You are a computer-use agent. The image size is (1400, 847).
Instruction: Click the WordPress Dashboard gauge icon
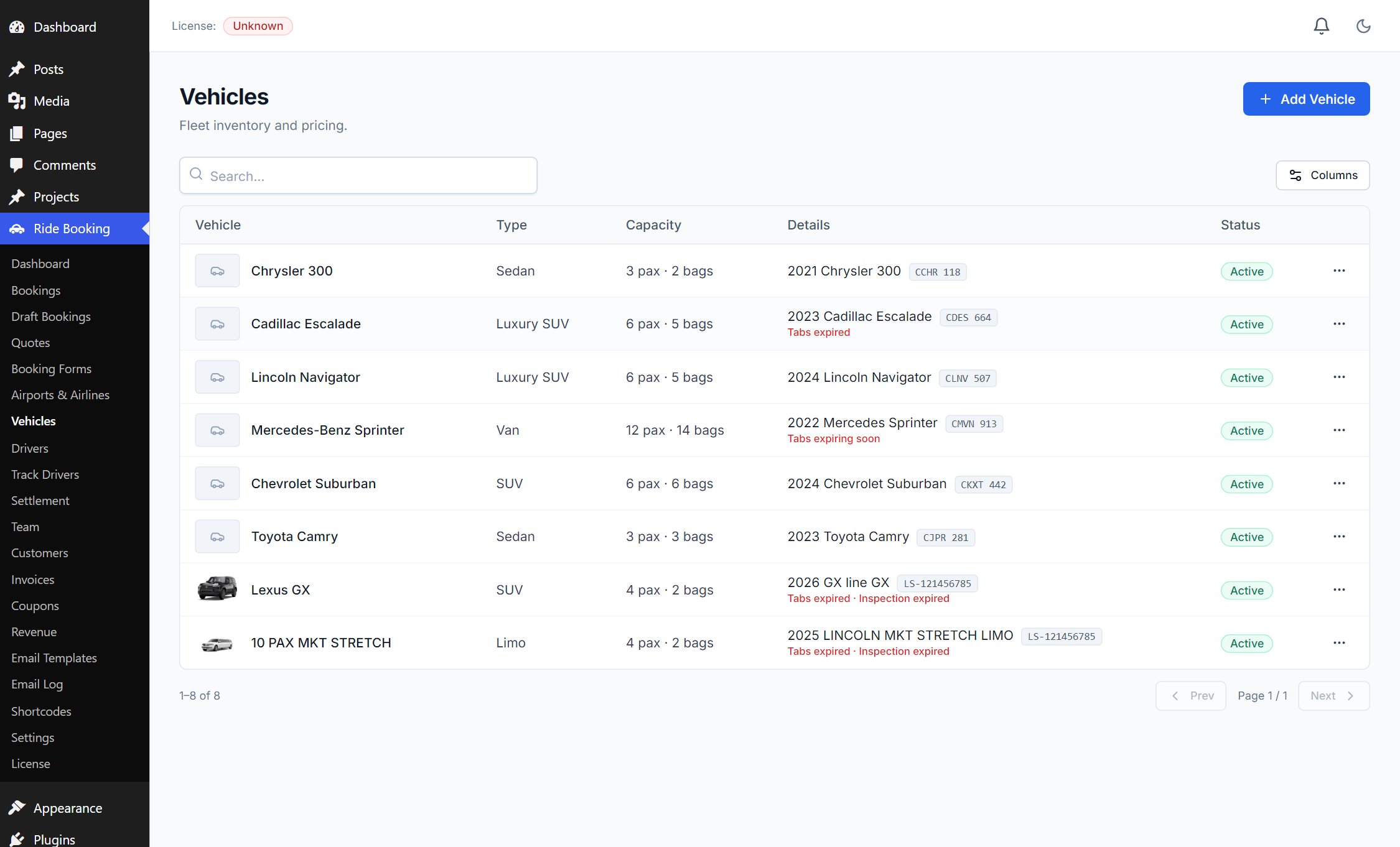click(x=17, y=27)
